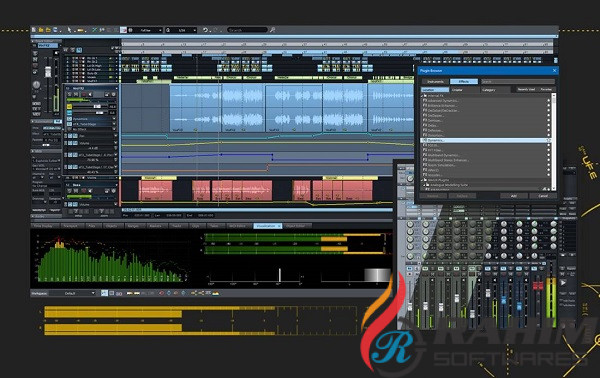The image size is (600, 378).
Task: Click the Plugin Browser list scrollbar
Action: (x=553, y=142)
